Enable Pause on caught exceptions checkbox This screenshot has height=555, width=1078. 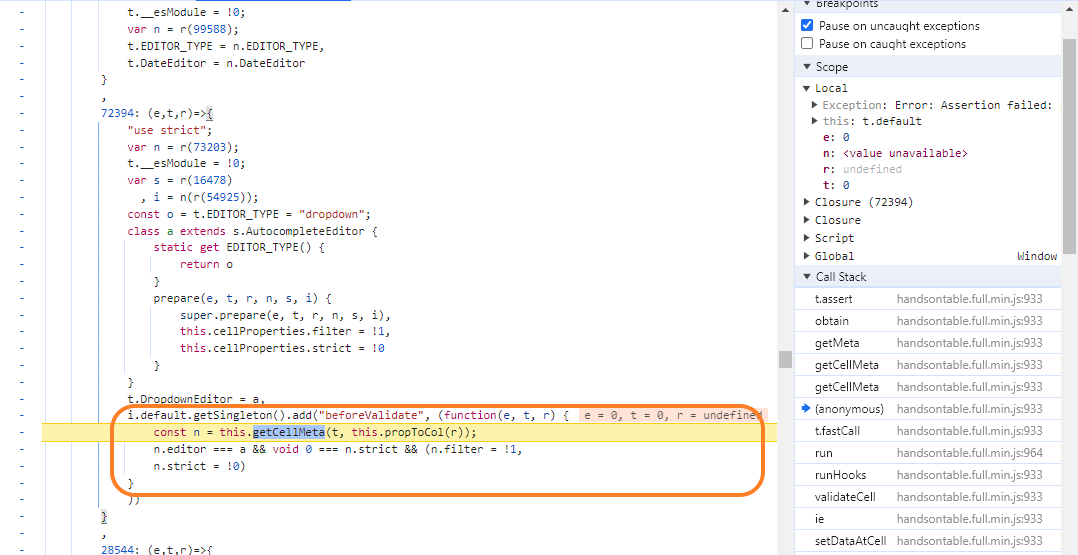pyautogui.click(x=807, y=43)
